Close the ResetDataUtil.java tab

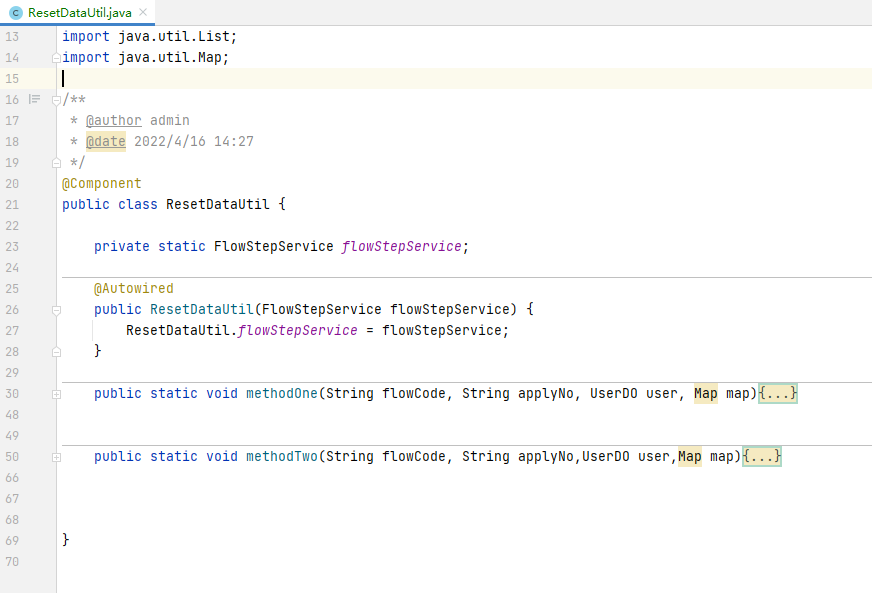[x=143, y=12]
